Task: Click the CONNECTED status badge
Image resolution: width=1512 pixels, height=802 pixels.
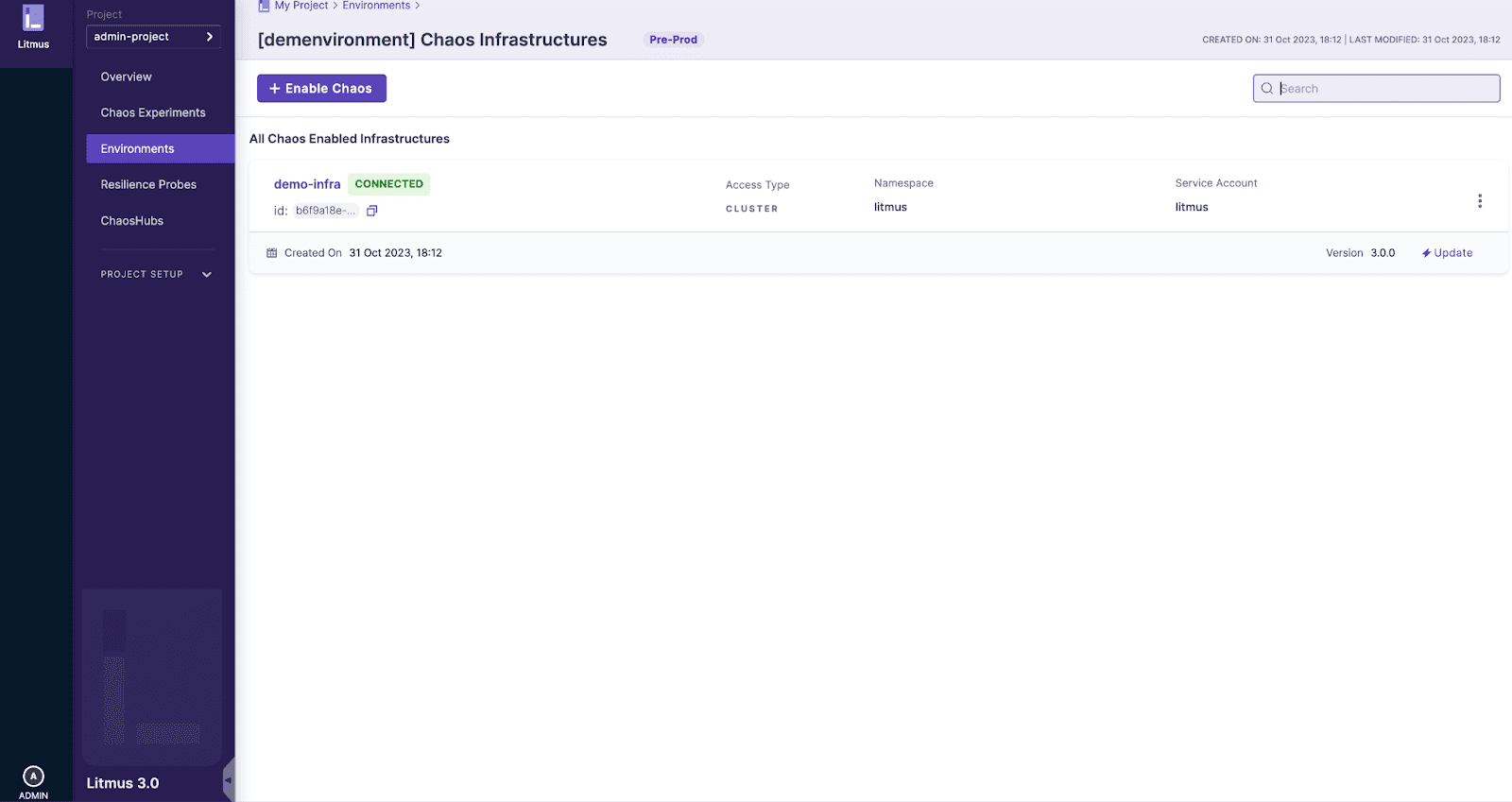Action: point(388,184)
